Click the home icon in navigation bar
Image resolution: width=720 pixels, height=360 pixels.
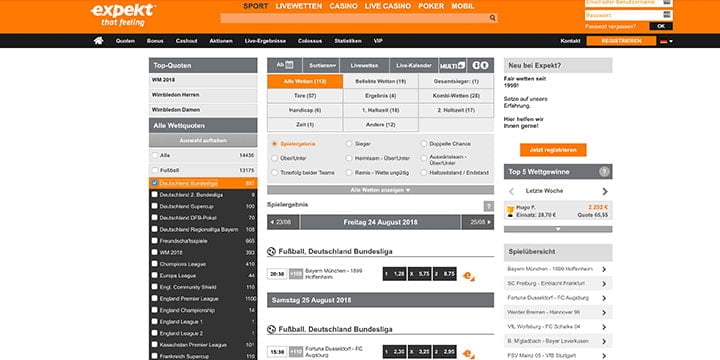[x=98, y=41]
